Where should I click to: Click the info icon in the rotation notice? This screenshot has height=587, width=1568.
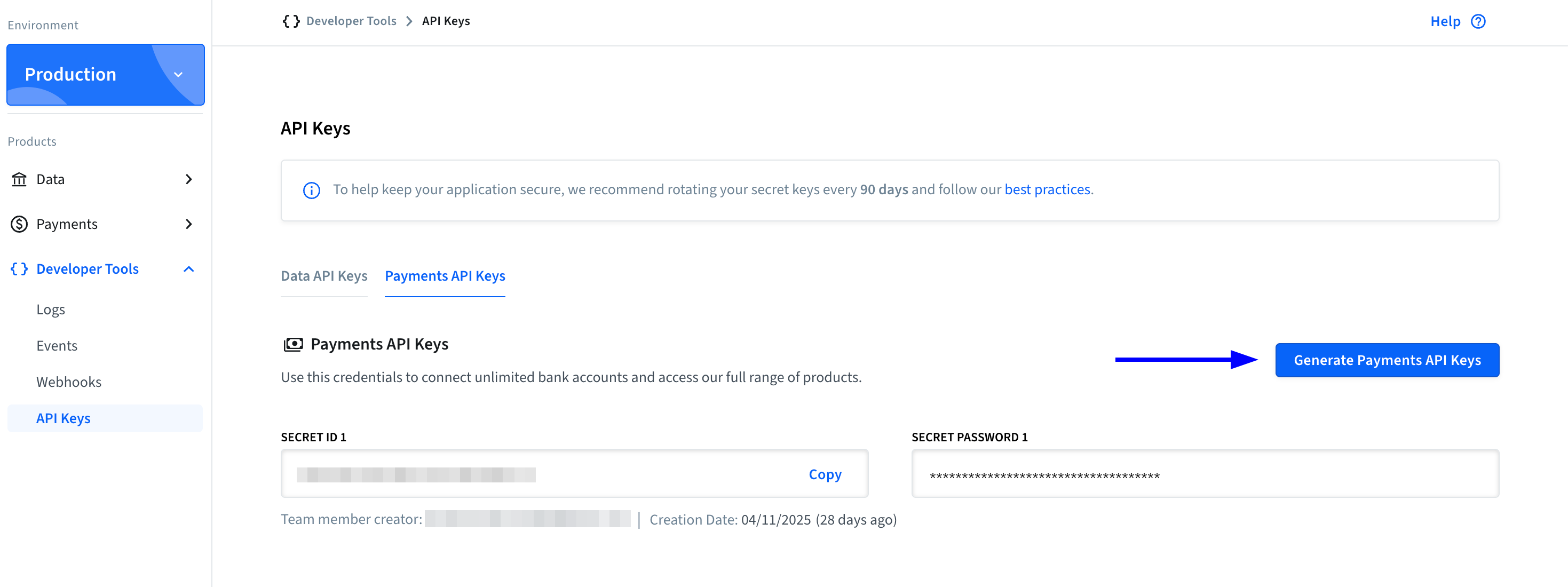[x=311, y=190]
